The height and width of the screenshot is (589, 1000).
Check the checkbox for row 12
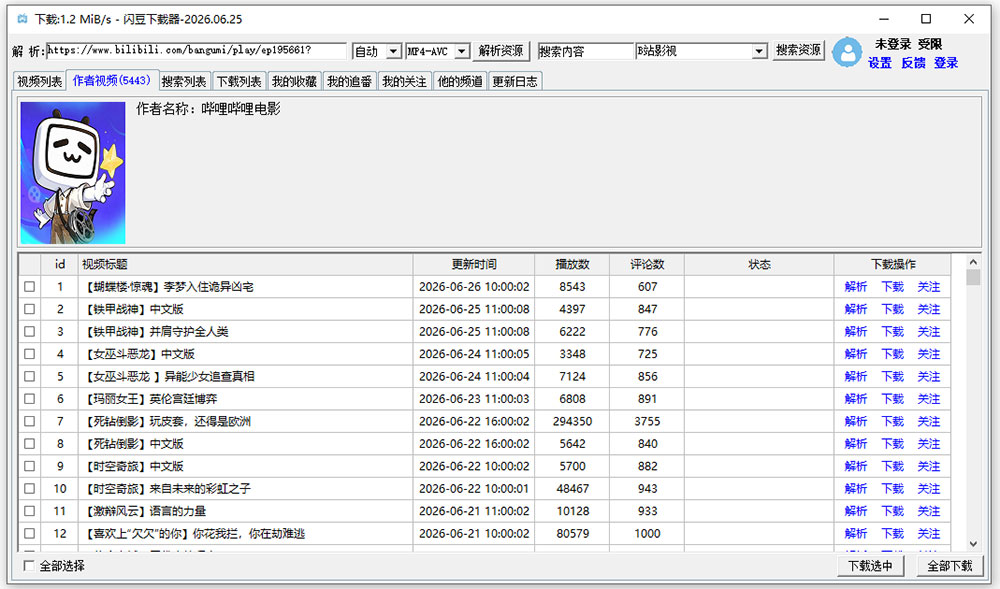coord(29,534)
